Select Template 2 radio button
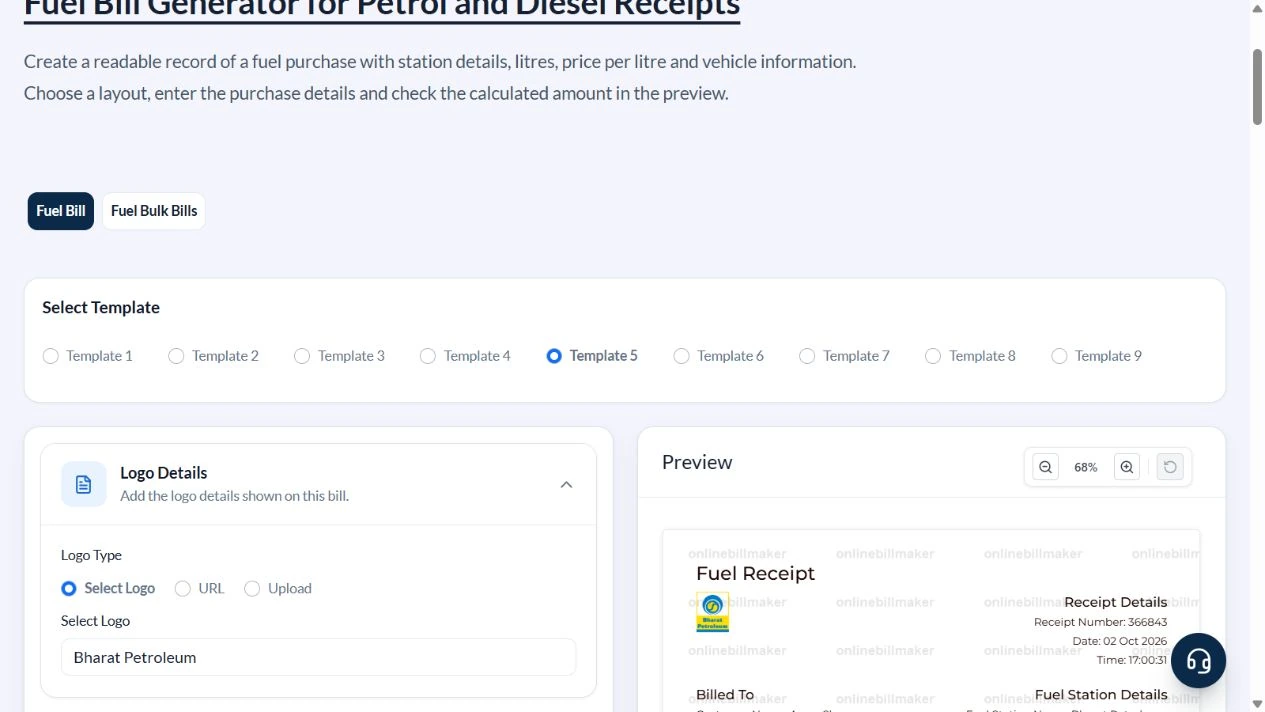 pos(176,356)
